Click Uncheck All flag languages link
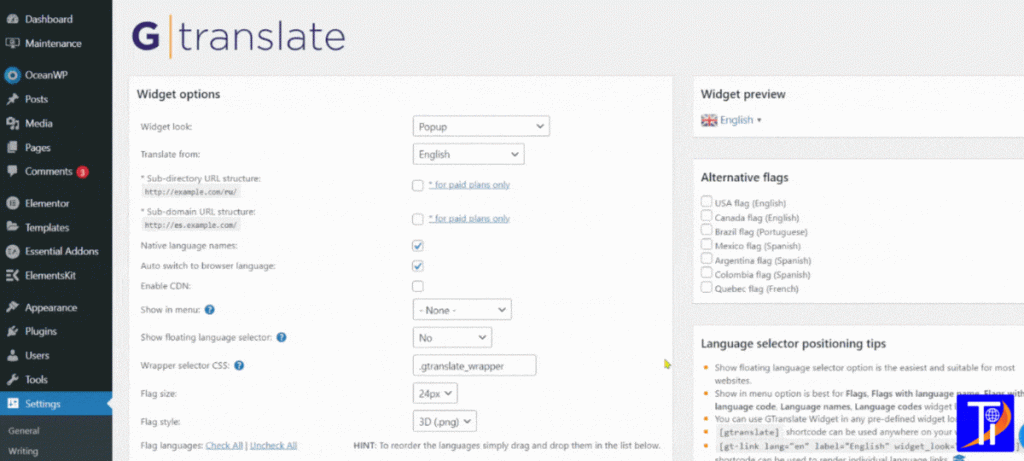This screenshot has width=1024, height=461. [x=273, y=445]
